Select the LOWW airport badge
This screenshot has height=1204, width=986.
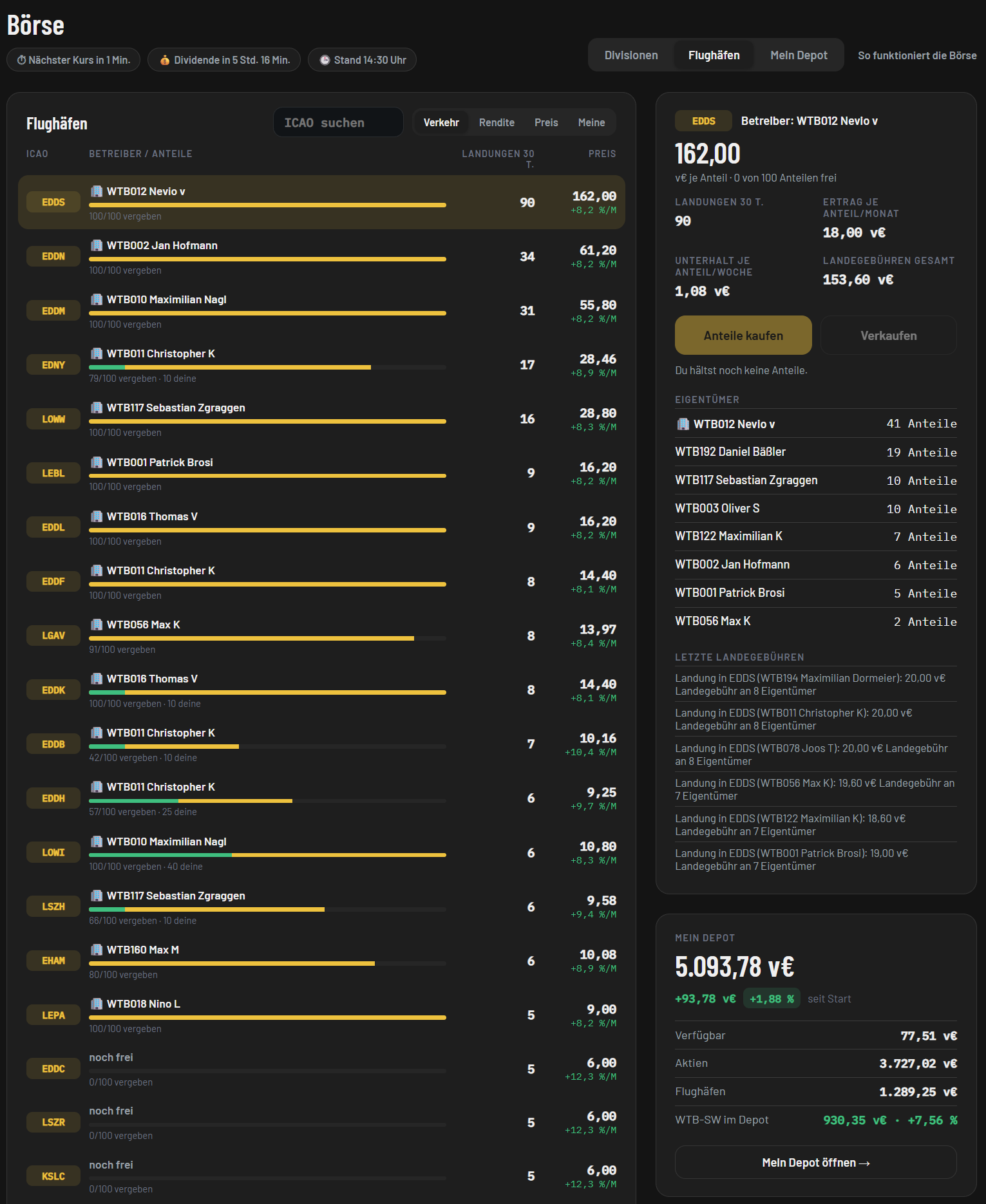coord(53,419)
